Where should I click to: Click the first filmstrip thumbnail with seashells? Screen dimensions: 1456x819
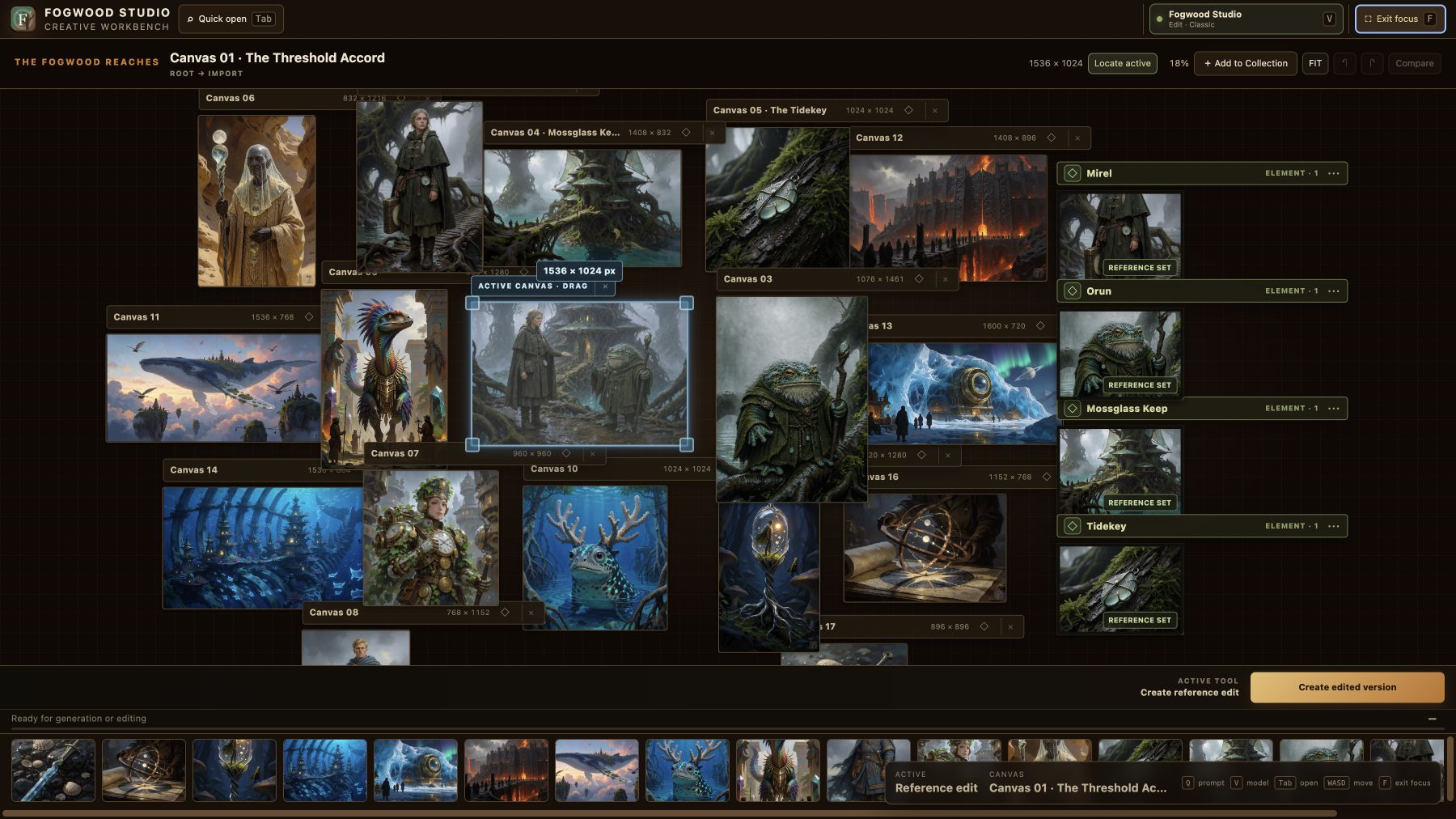[x=53, y=770]
